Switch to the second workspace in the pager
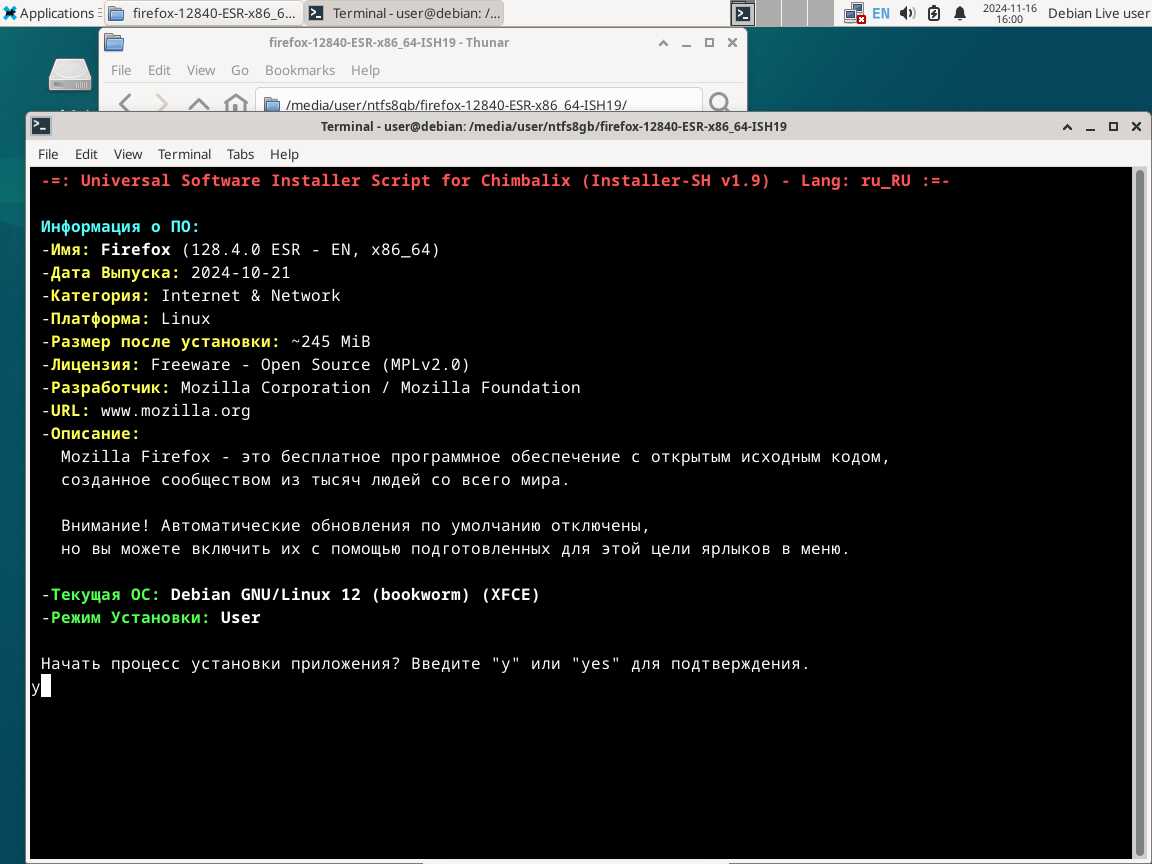The image size is (1152, 864). coord(768,13)
